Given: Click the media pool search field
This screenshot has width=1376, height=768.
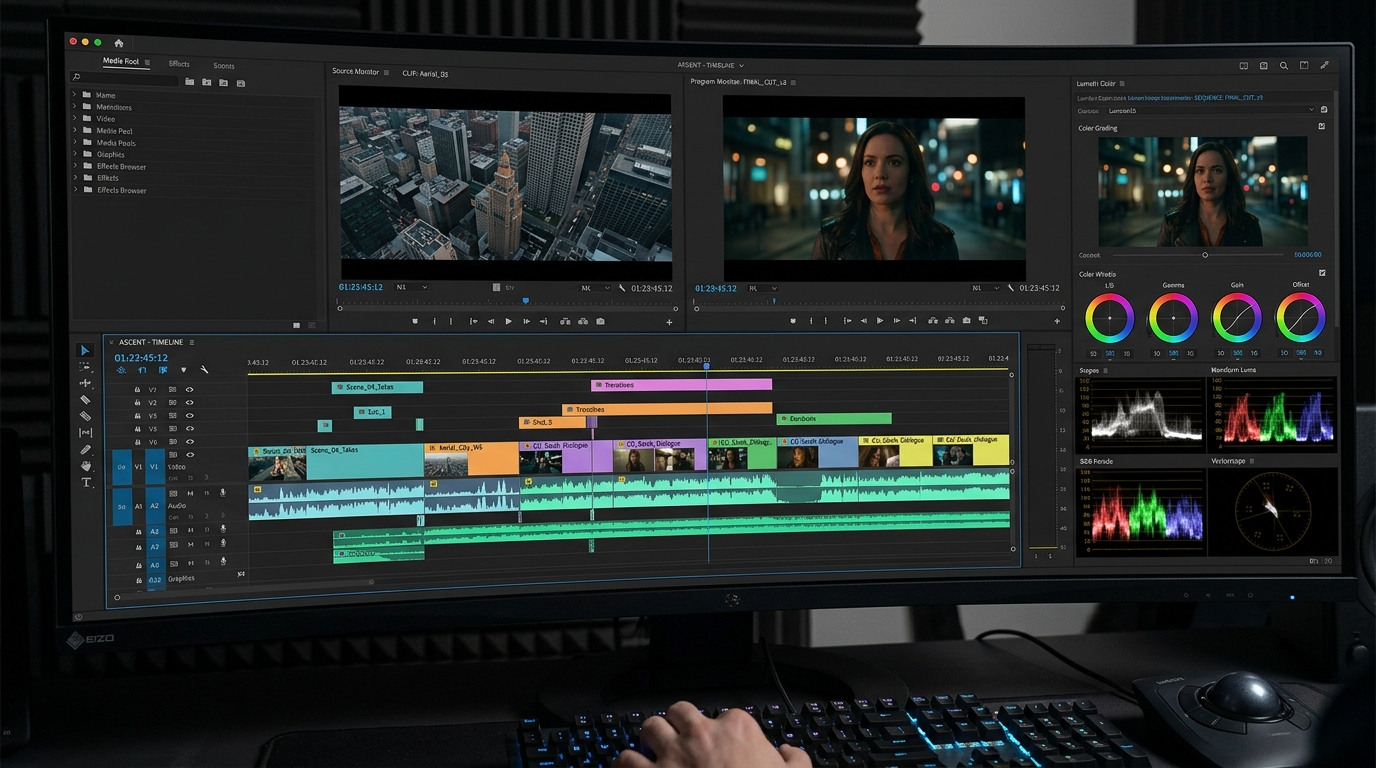Looking at the screenshot, I should (x=124, y=78).
